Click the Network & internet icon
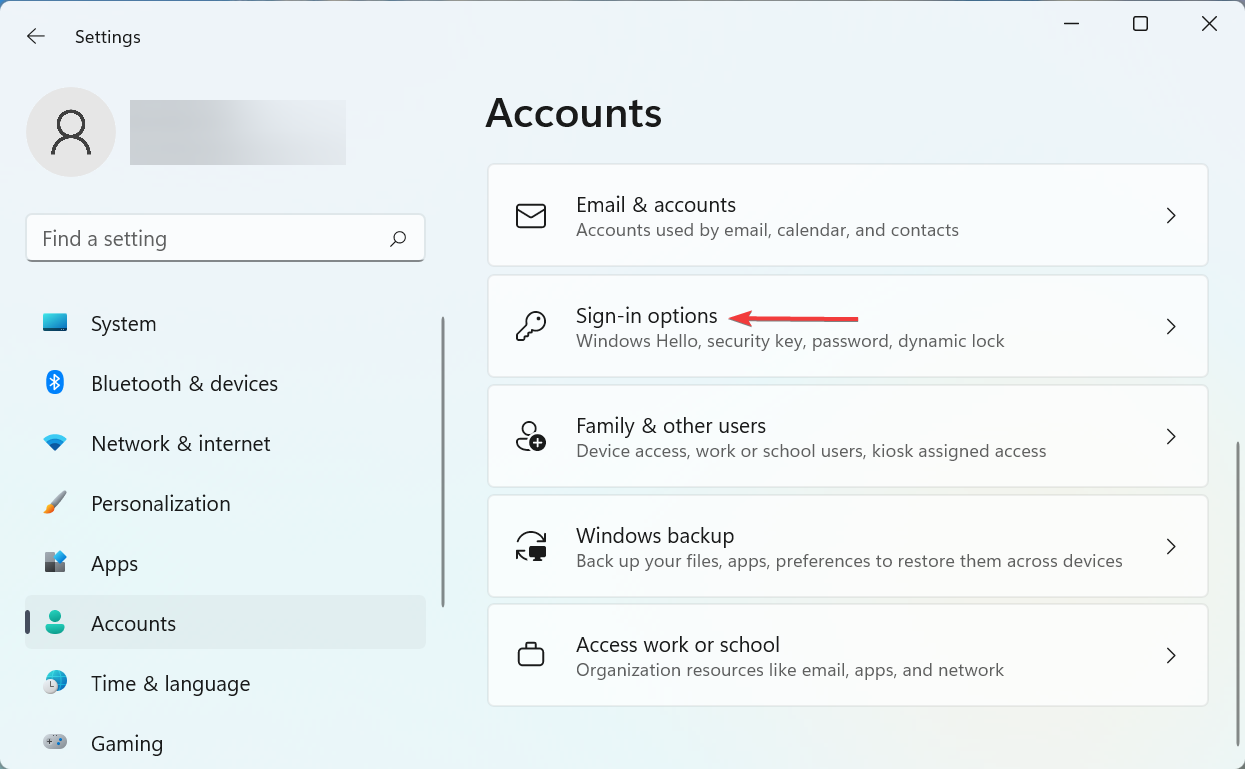Screen dimensions: 1245x769 (x=53, y=443)
